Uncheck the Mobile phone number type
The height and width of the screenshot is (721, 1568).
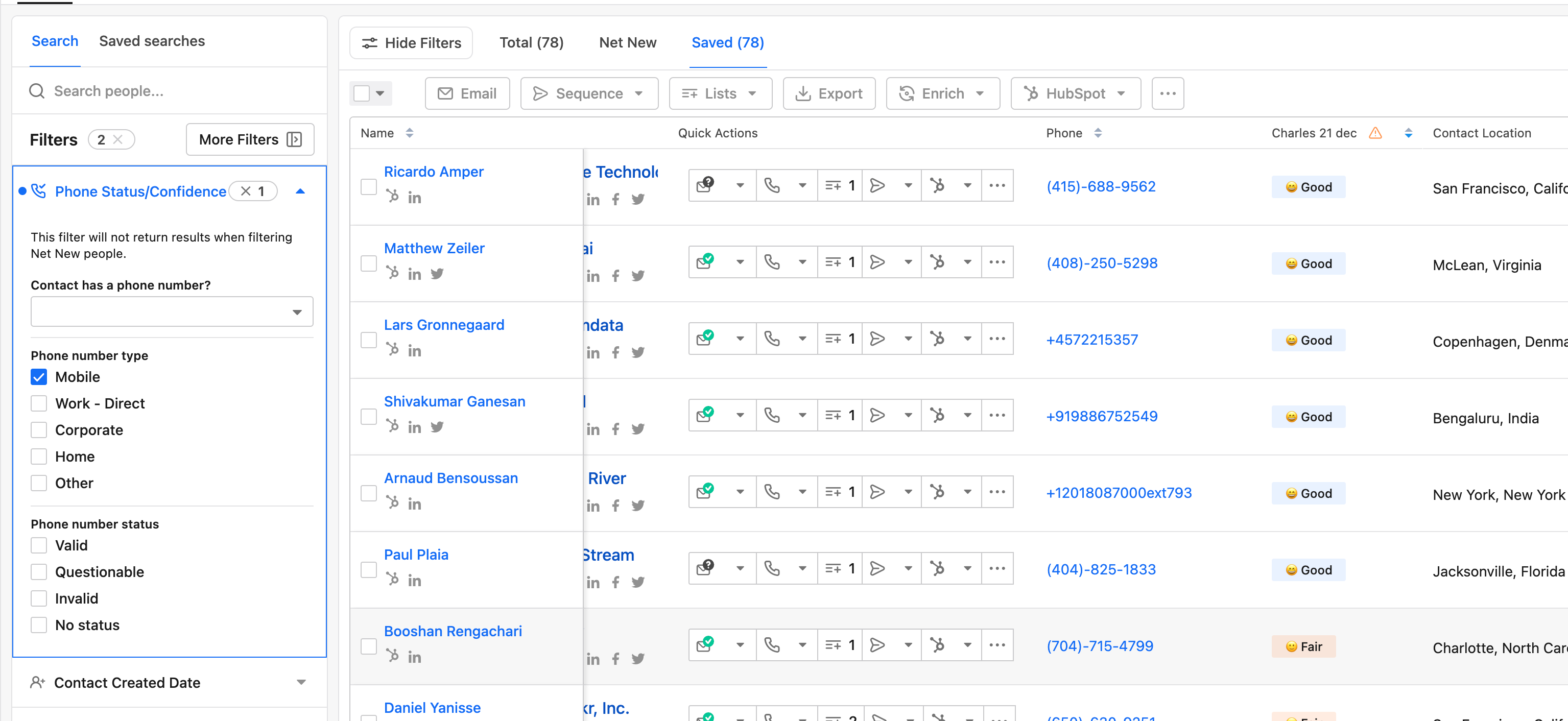(x=39, y=377)
